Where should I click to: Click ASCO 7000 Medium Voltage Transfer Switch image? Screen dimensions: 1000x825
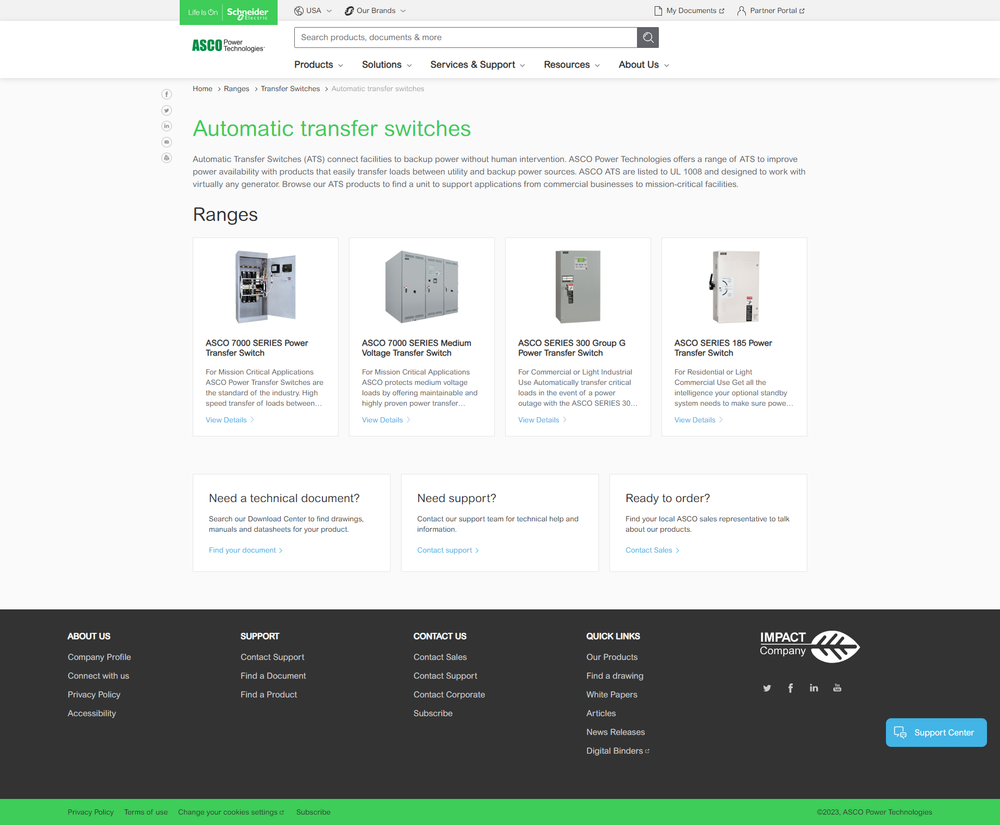[422, 286]
